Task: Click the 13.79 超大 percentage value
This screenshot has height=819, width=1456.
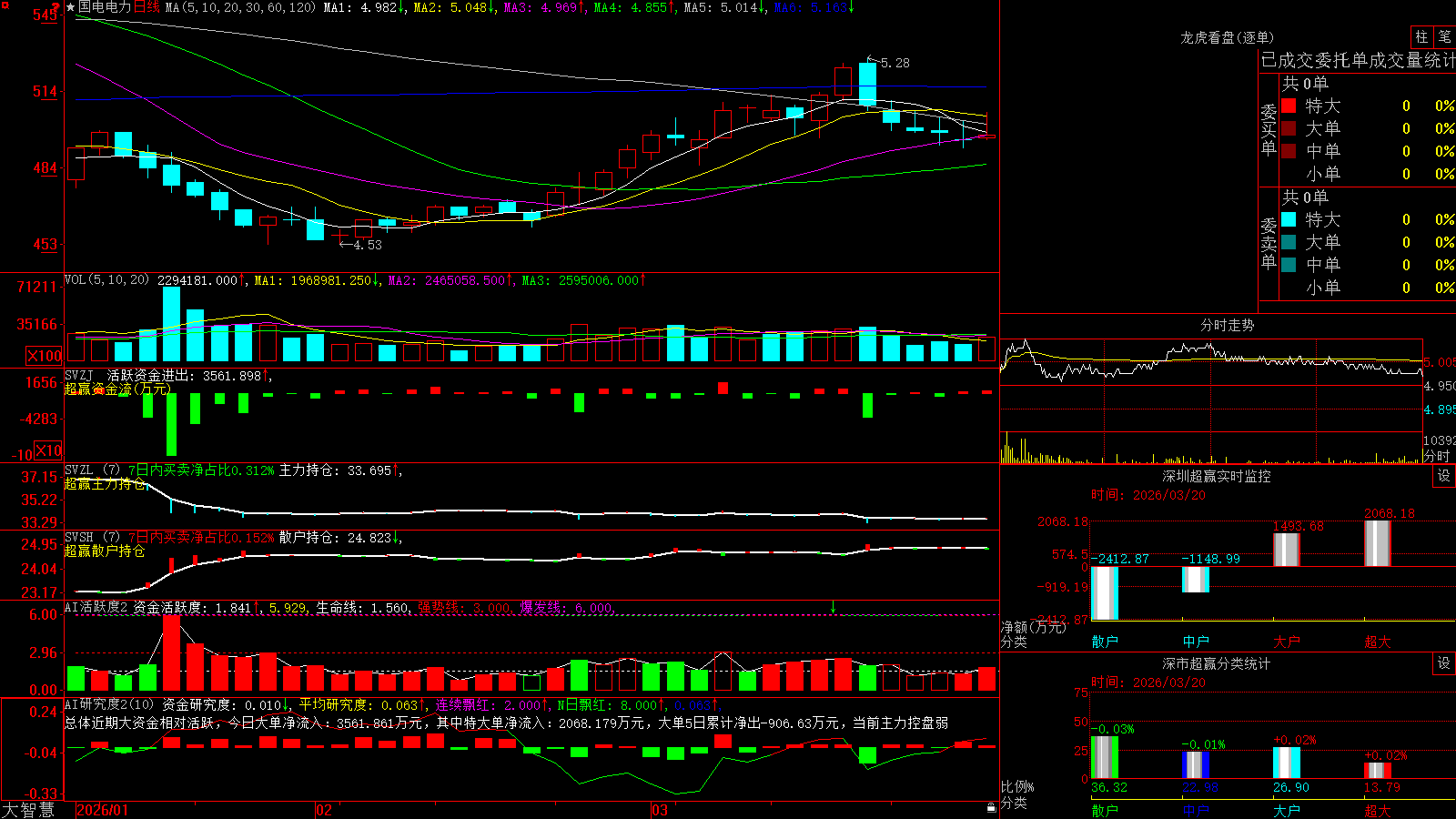Action: tap(1382, 787)
